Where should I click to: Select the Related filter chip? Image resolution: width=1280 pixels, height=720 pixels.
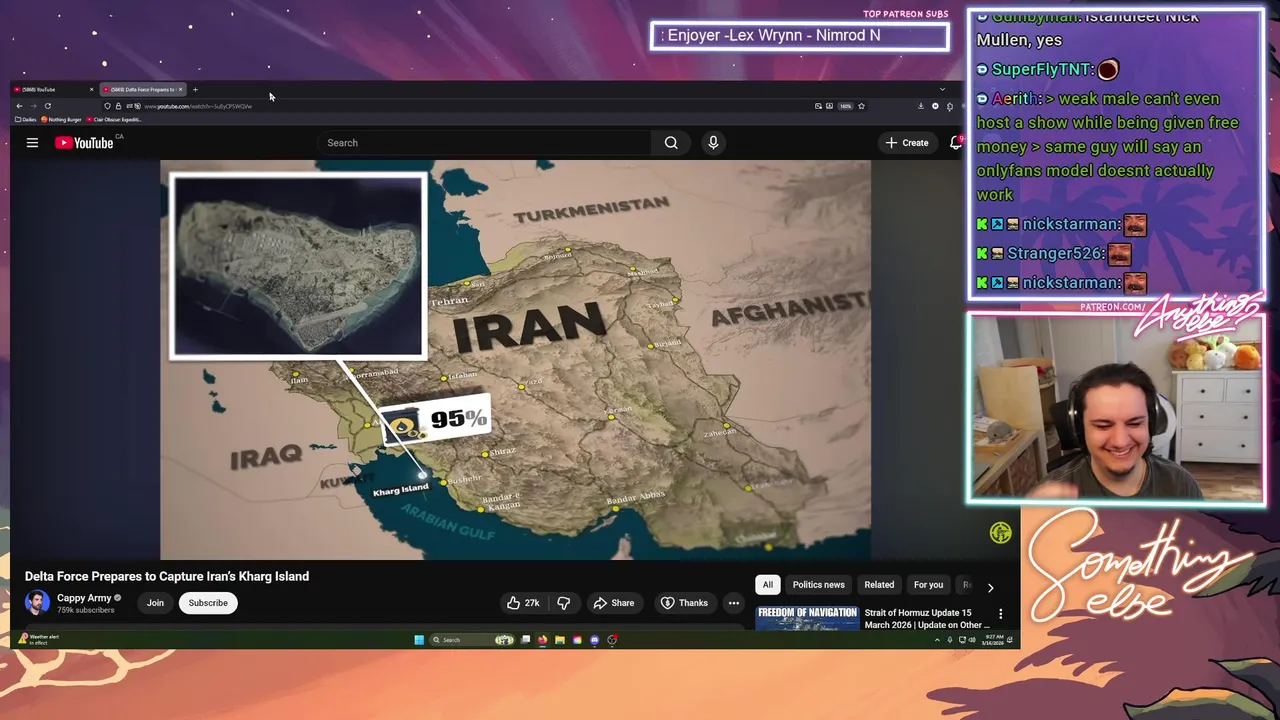coord(879,585)
